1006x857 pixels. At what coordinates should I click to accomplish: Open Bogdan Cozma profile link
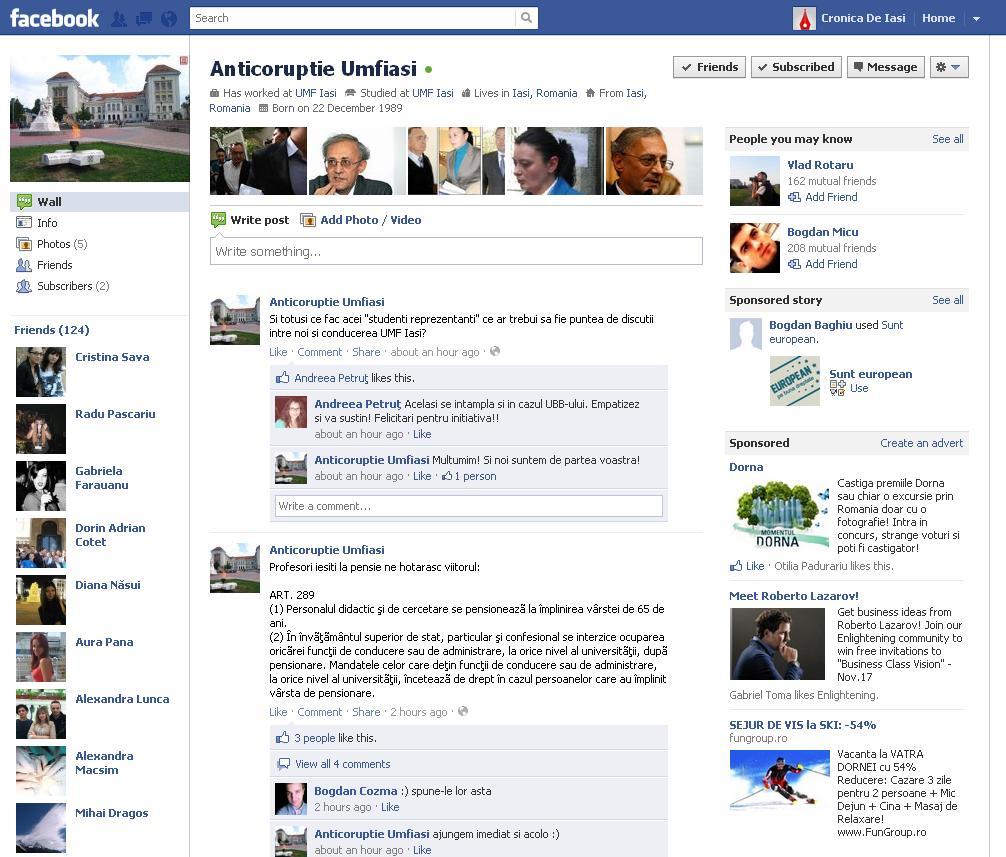[x=355, y=791]
